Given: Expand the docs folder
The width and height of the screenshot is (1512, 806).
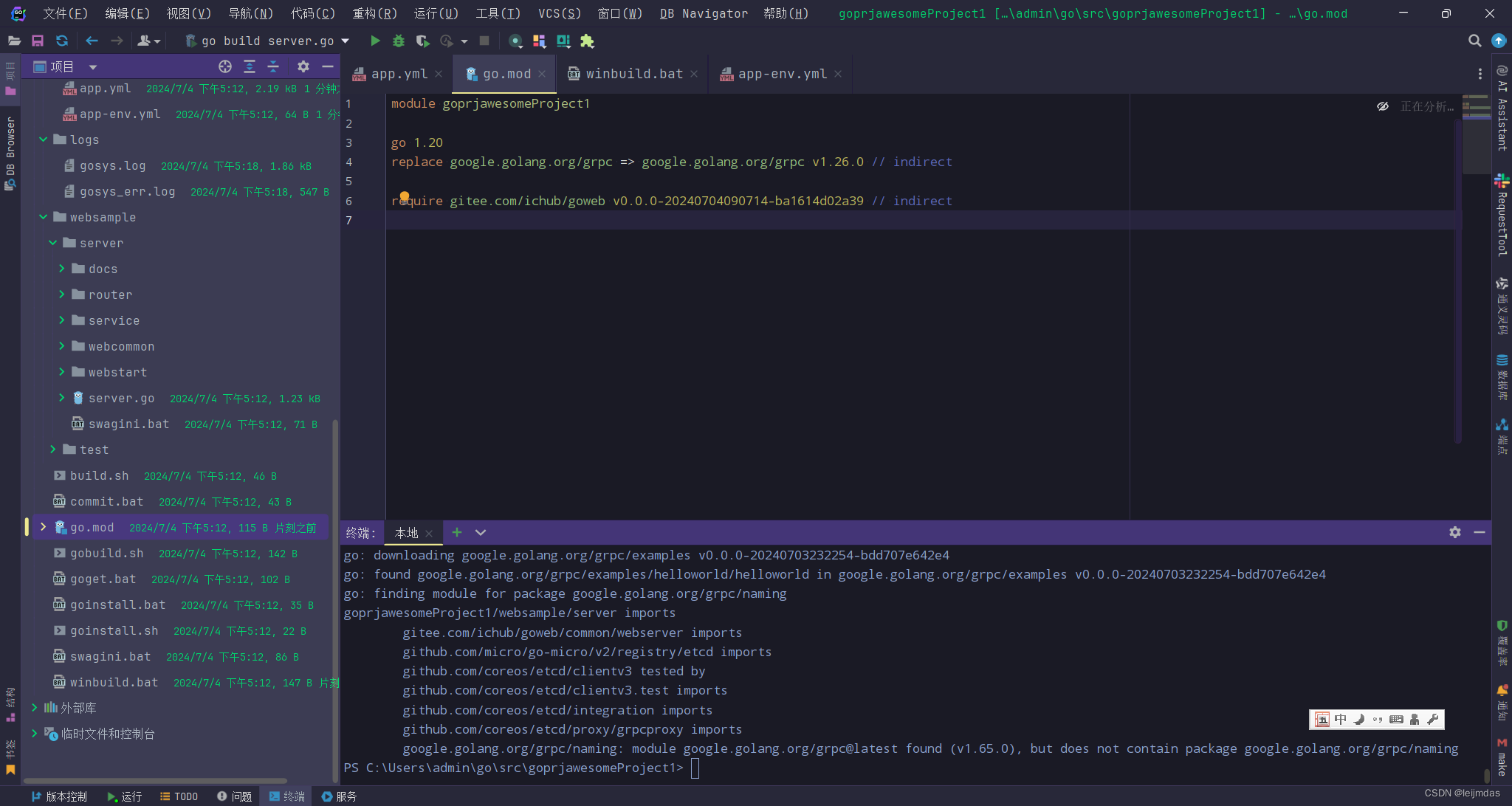Looking at the screenshot, I should (62, 269).
